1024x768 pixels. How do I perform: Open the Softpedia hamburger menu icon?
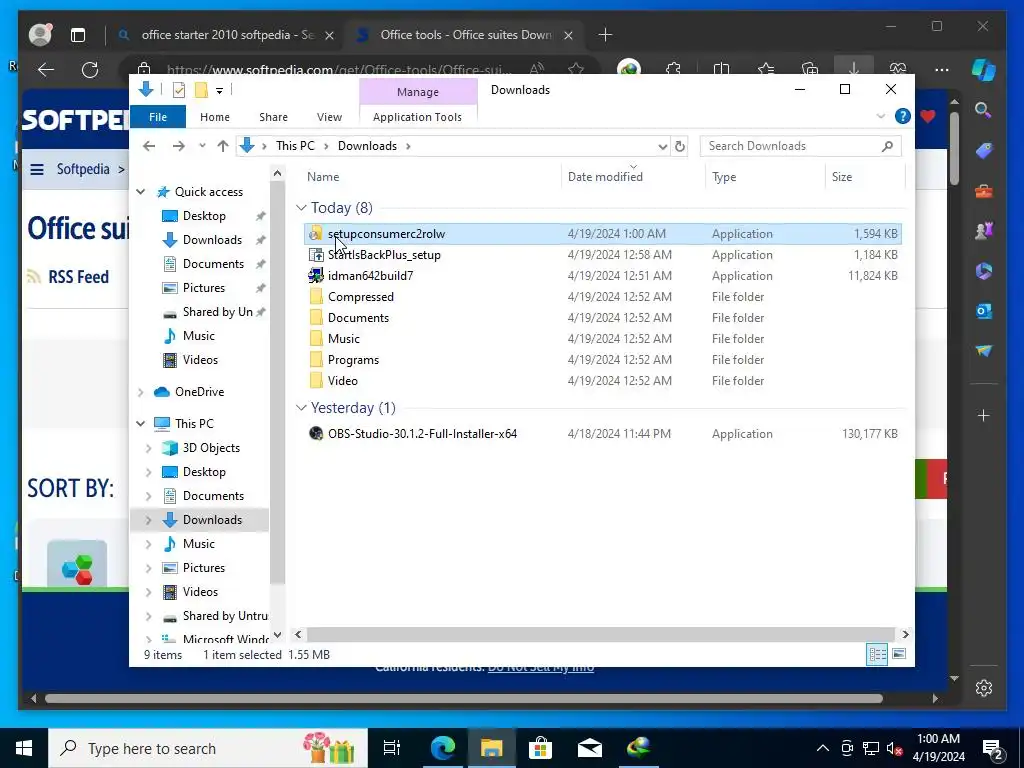(x=37, y=170)
